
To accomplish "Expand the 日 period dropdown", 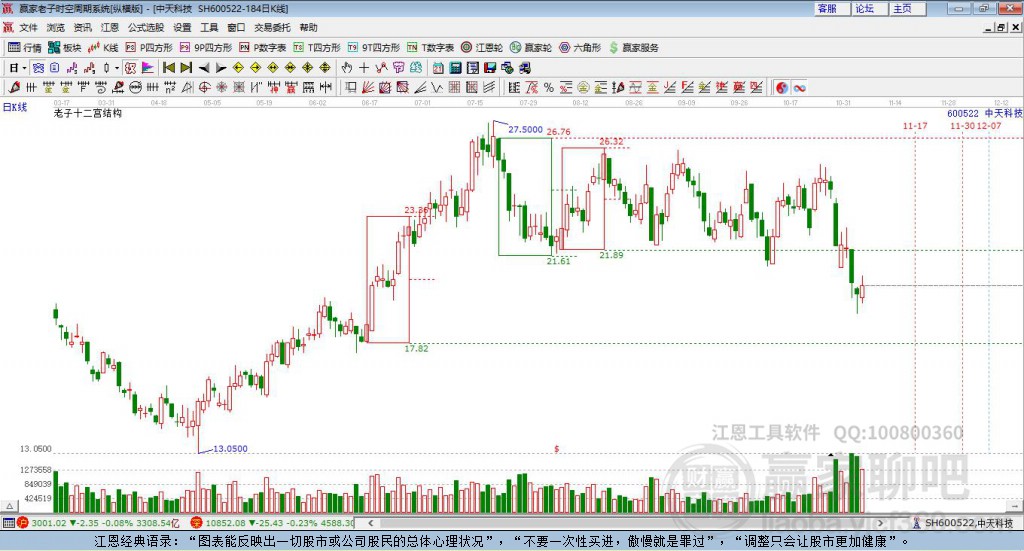I will (24, 67).
